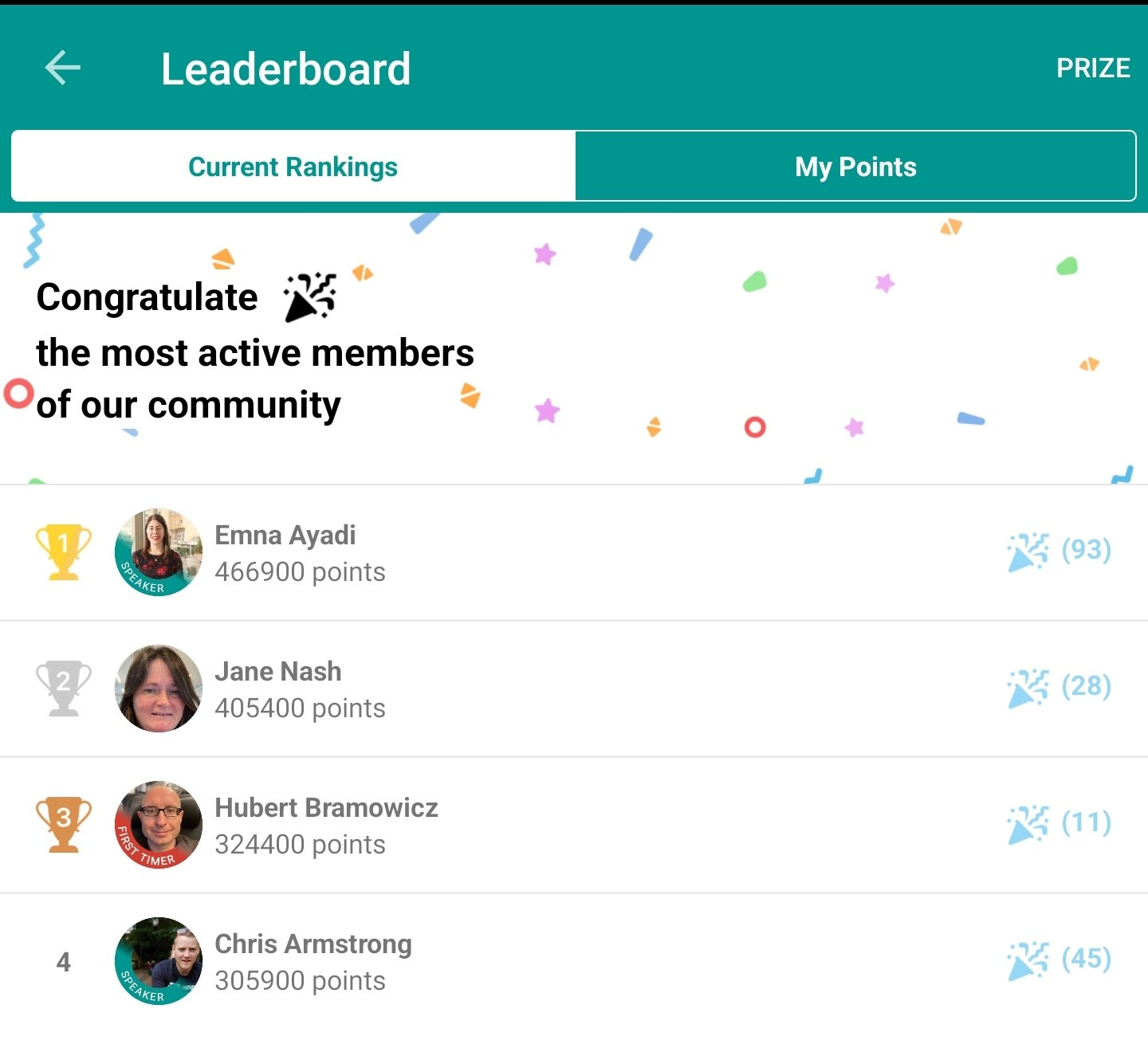Select the name Emna Ayadi
1148x1044 pixels.
pos(285,536)
